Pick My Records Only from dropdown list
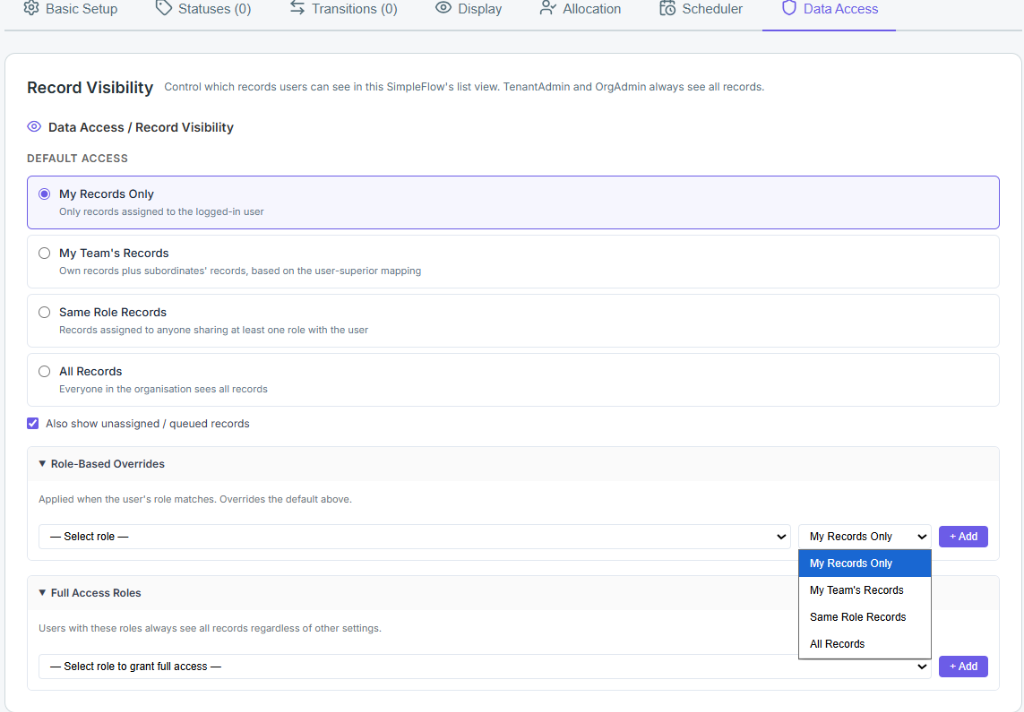Image resolution: width=1024 pixels, height=712 pixels. (865, 563)
